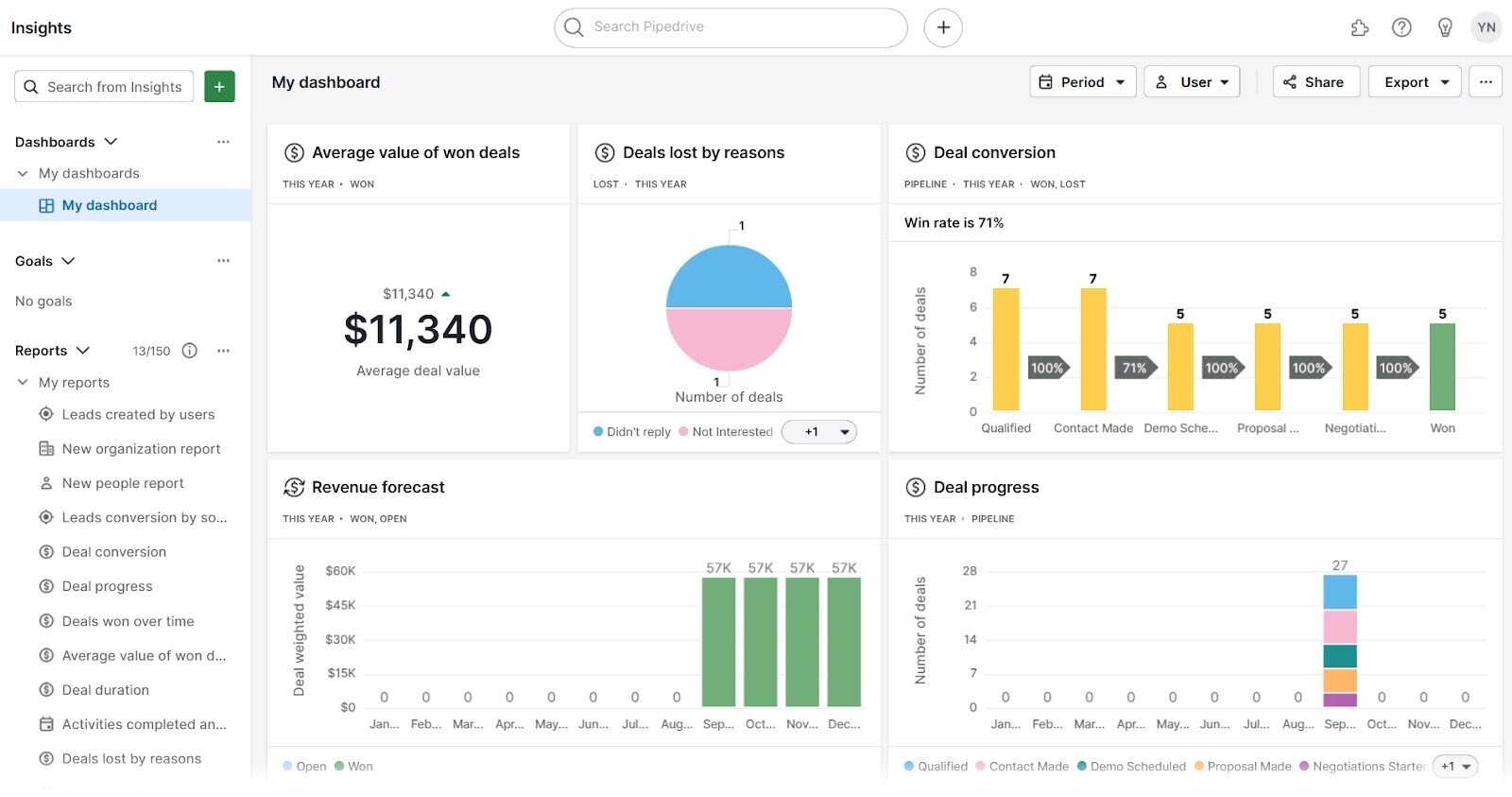1512x797 pixels.
Task: Open the help question mark icon
Action: 1401,27
